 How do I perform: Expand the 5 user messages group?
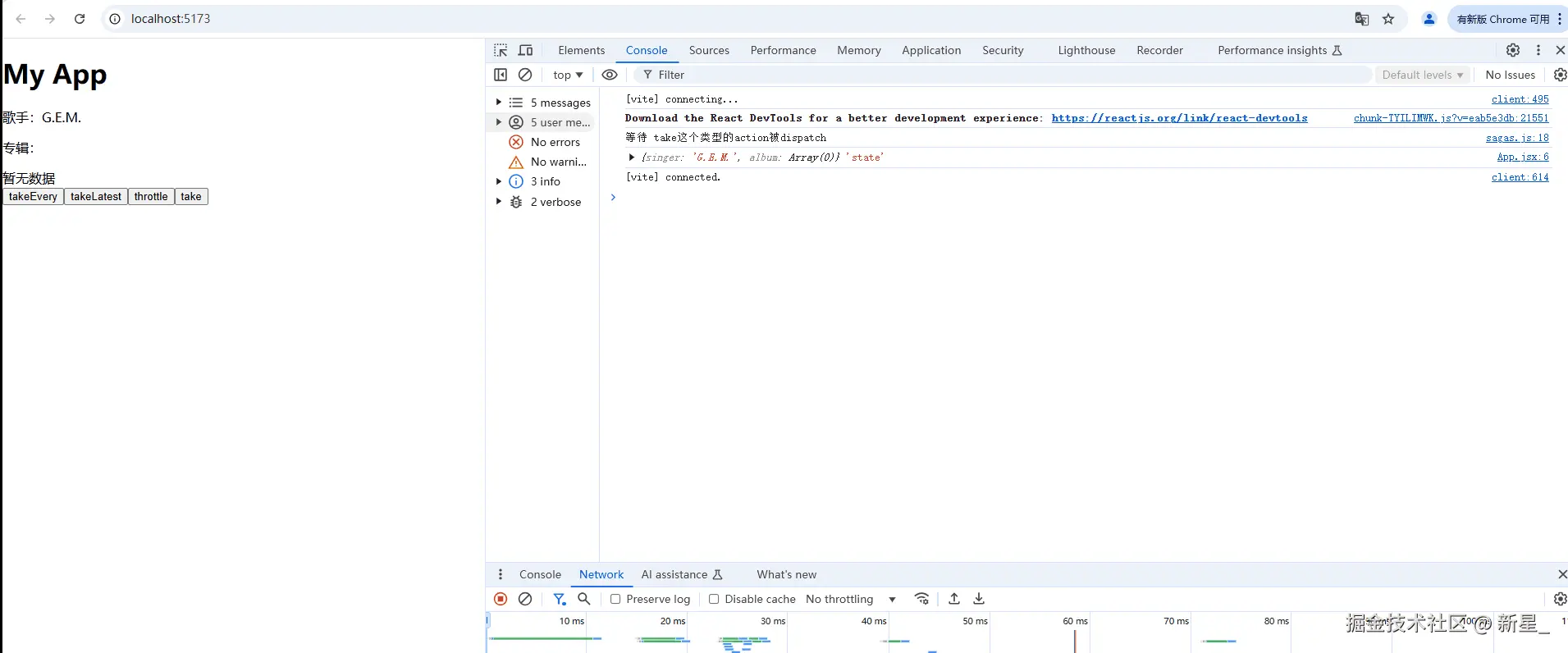(498, 122)
